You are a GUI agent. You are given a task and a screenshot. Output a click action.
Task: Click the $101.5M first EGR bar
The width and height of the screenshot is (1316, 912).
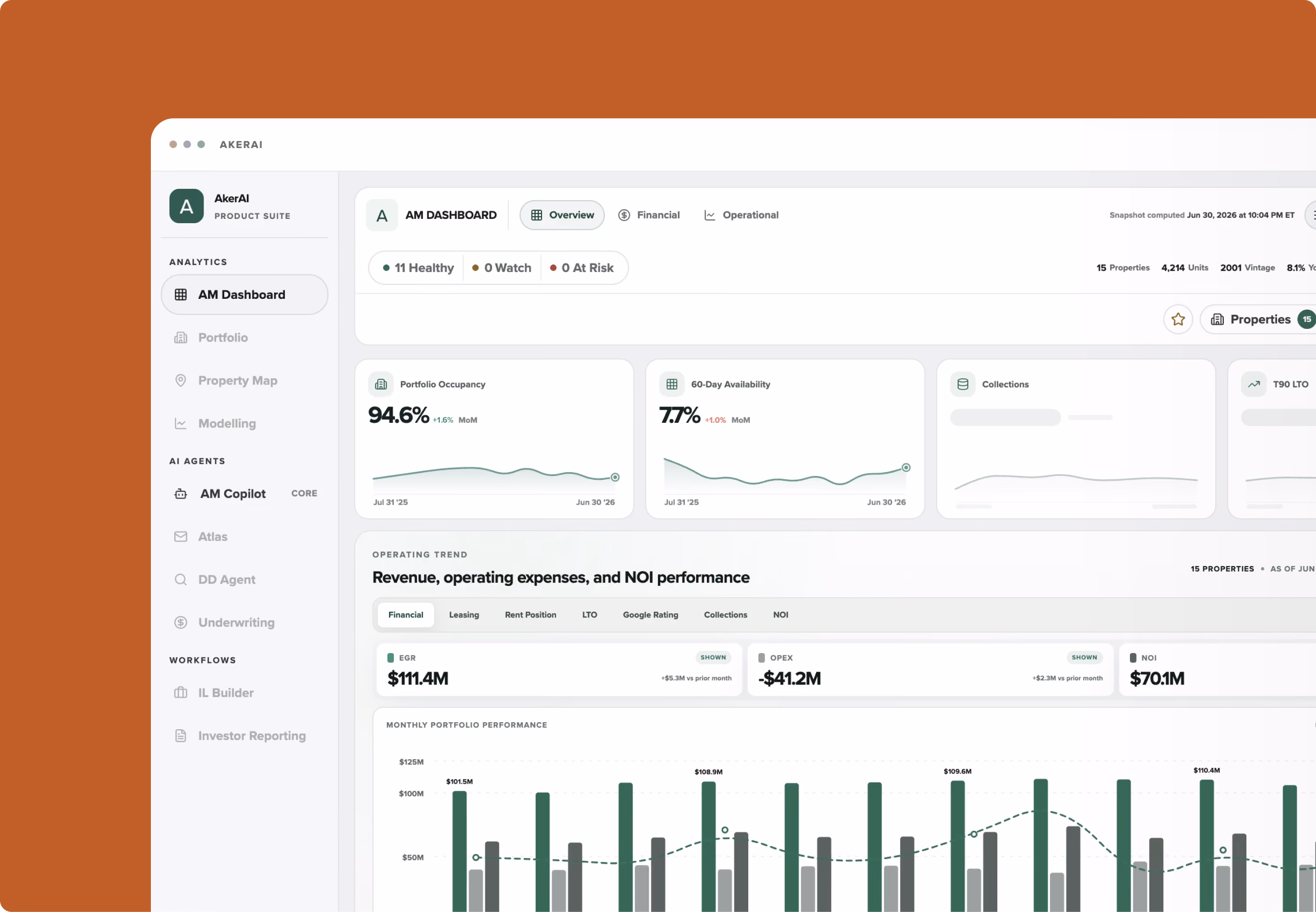coord(460,851)
